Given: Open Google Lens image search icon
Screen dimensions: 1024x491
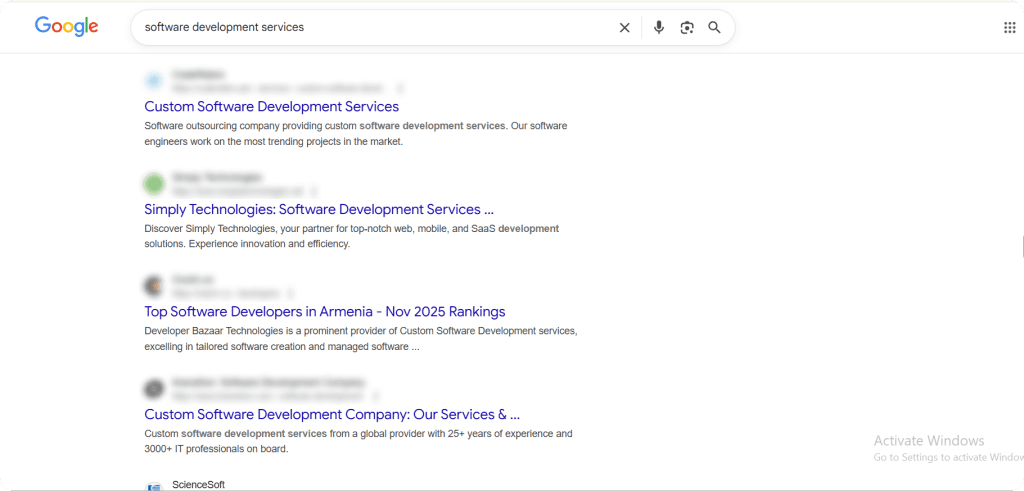Looking at the screenshot, I should point(686,27).
